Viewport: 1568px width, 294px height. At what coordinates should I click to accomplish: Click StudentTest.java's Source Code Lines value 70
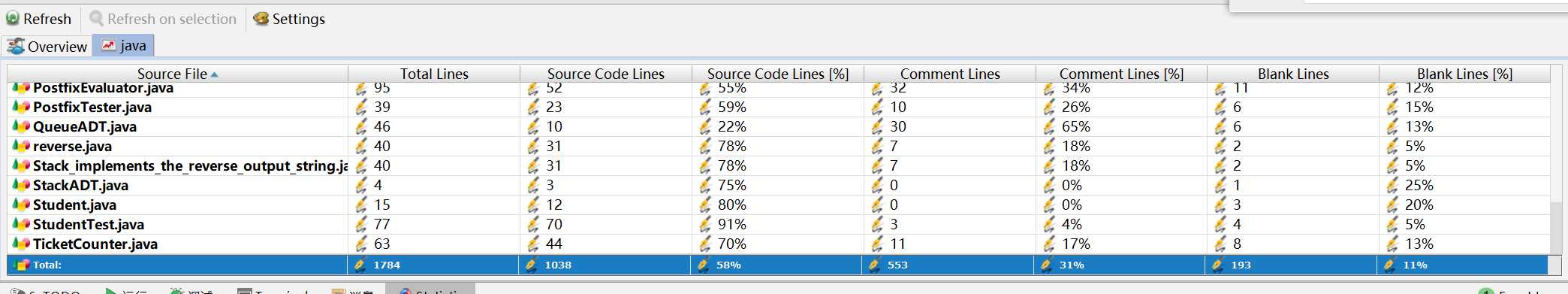coord(554,224)
